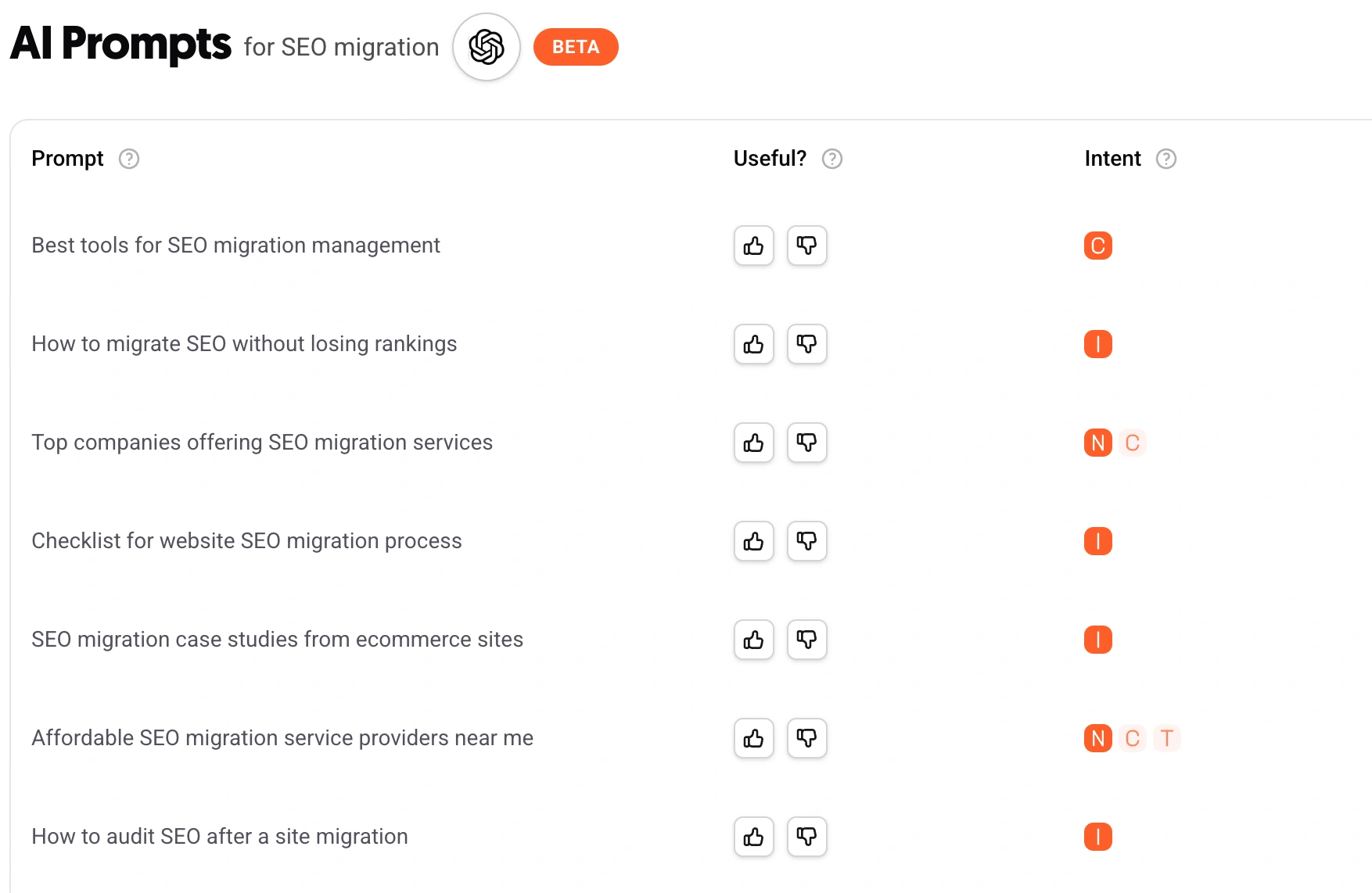Image resolution: width=1372 pixels, height=893 pixels.
Task: Thumbs down 'Top companies offering SEO migration services'
Action: (806, 443)
